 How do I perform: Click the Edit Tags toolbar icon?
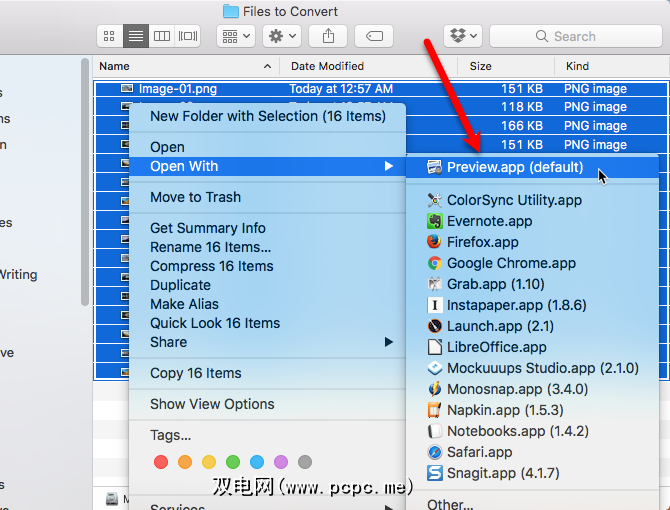pyautogui.click(x=374, y=36)
